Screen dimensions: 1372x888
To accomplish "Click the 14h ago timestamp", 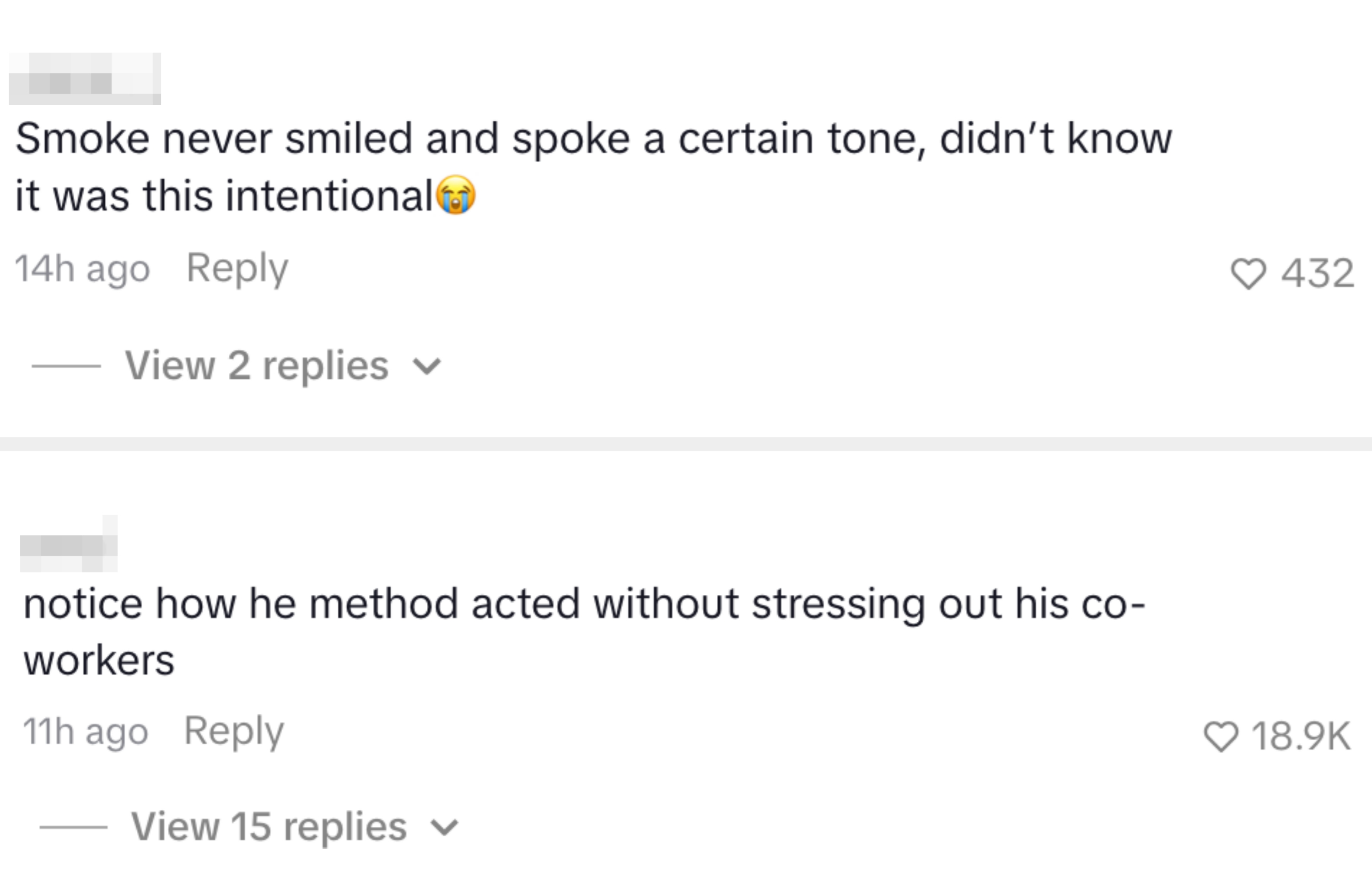I will [82, 269].
